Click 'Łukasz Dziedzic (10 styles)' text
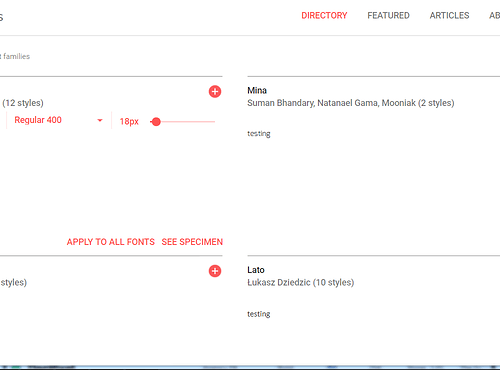Screen dimensions: 500x370 point(301,282)
